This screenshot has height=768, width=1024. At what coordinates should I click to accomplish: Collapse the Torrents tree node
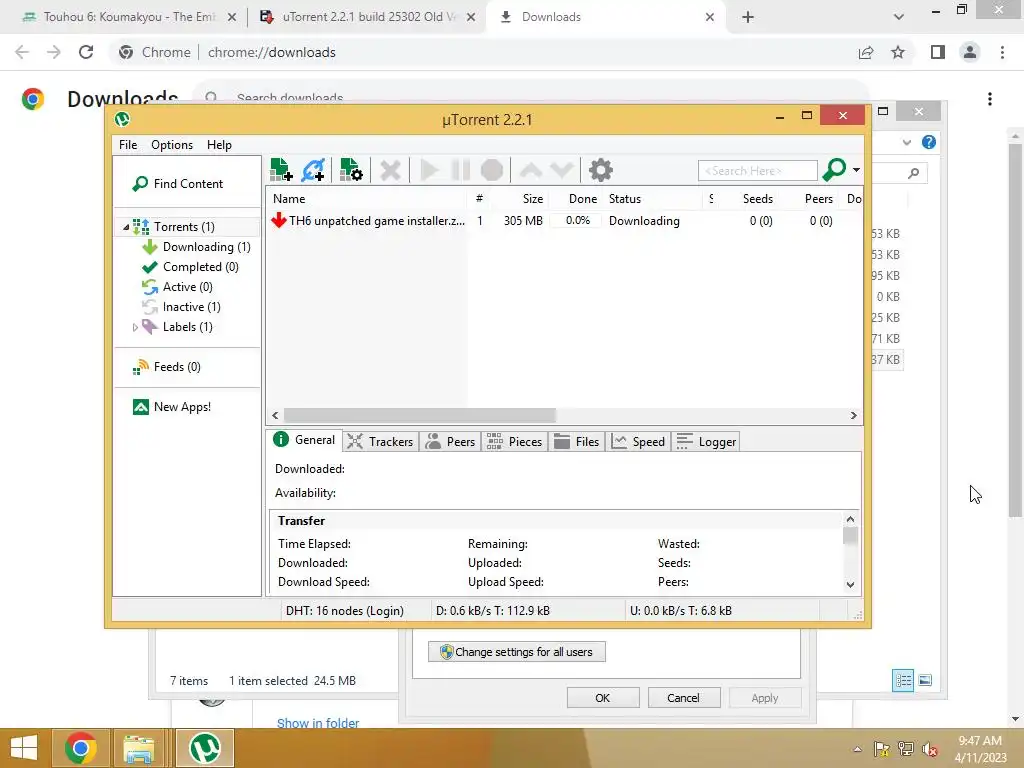point(126,227)
